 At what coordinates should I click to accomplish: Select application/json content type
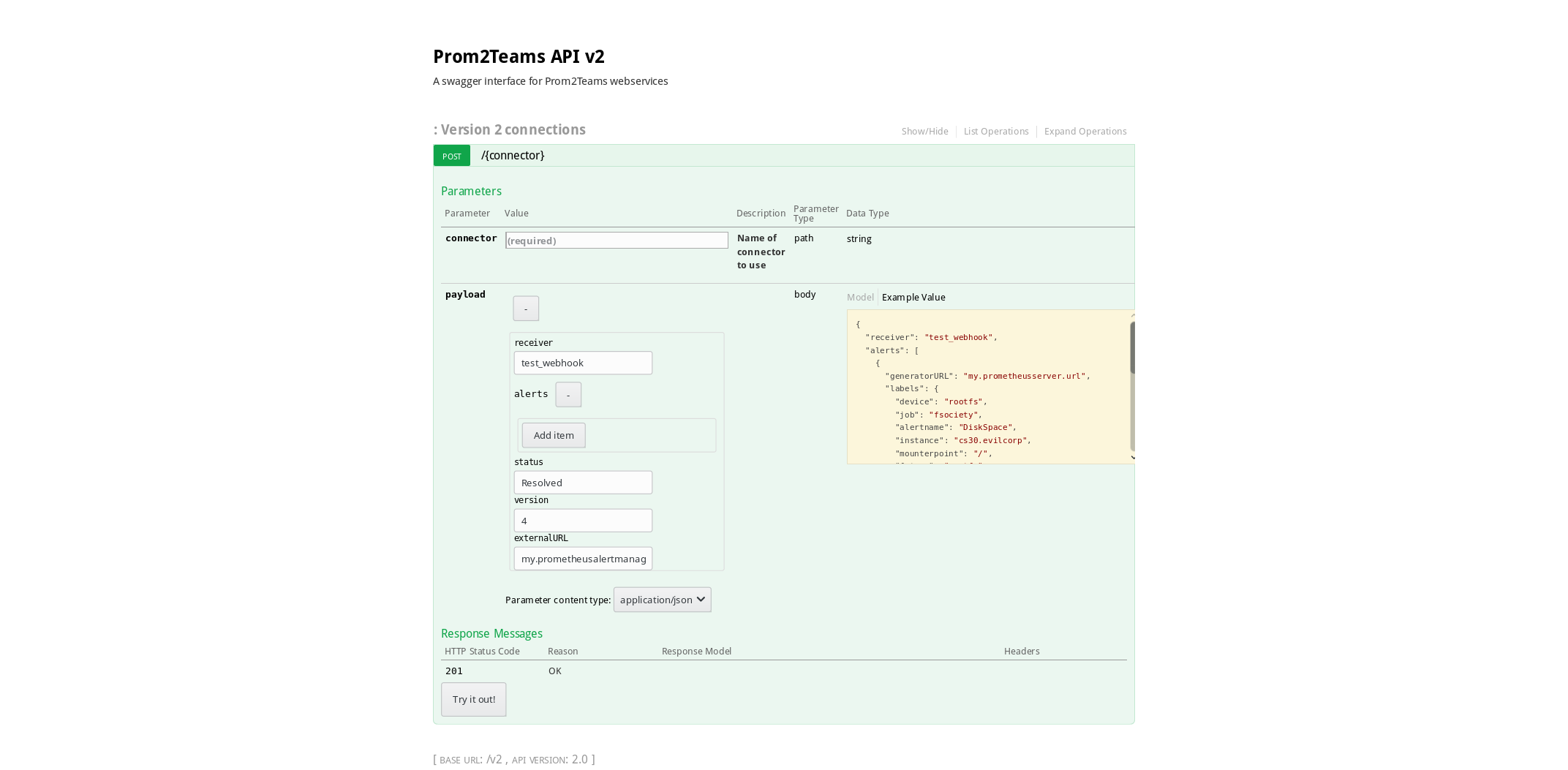tap(656, 600)
